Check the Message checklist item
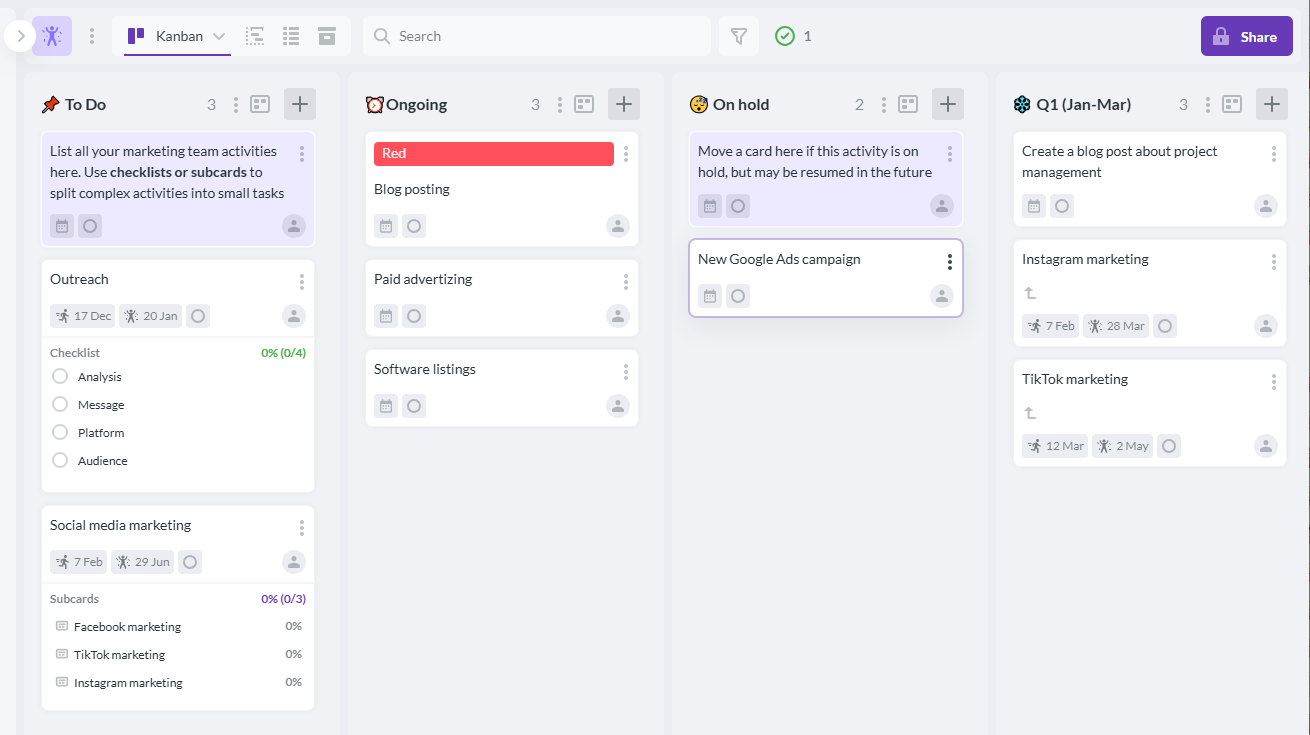 (59, 404)
